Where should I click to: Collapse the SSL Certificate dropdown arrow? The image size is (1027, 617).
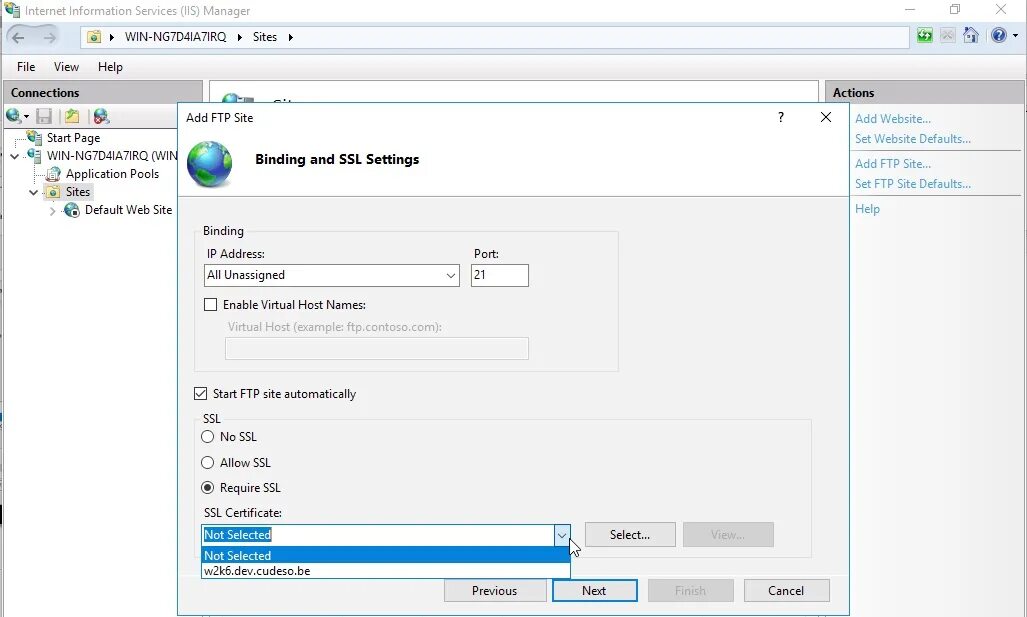point(562,535)
